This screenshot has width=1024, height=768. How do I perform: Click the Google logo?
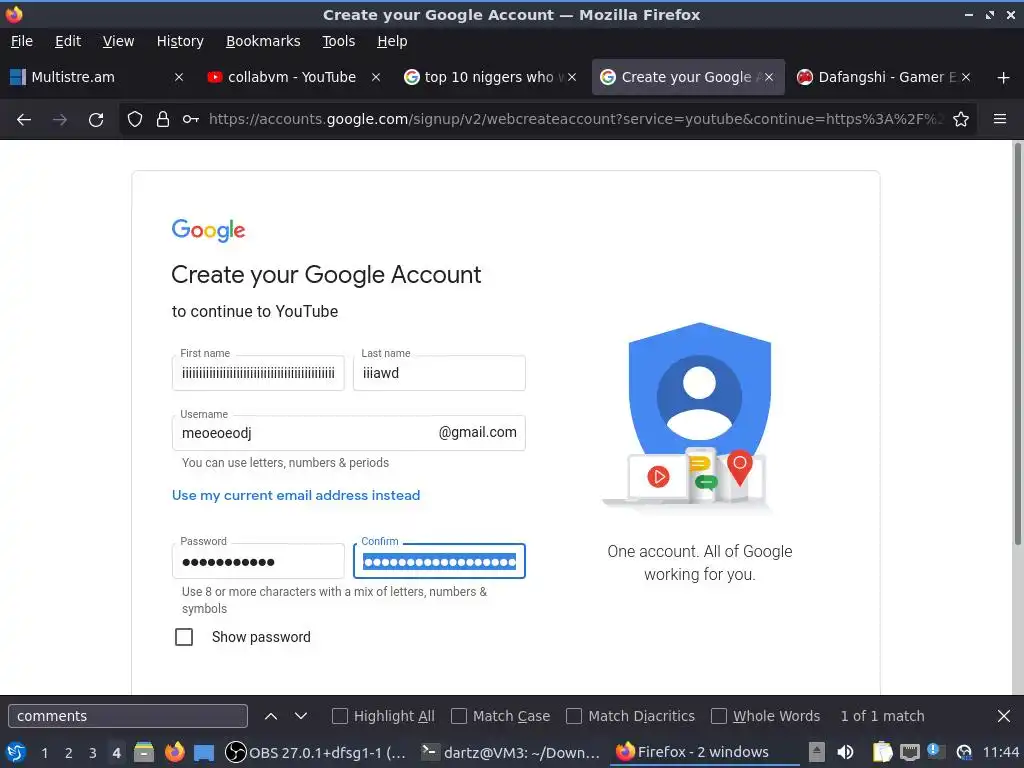tap(208, 230)
